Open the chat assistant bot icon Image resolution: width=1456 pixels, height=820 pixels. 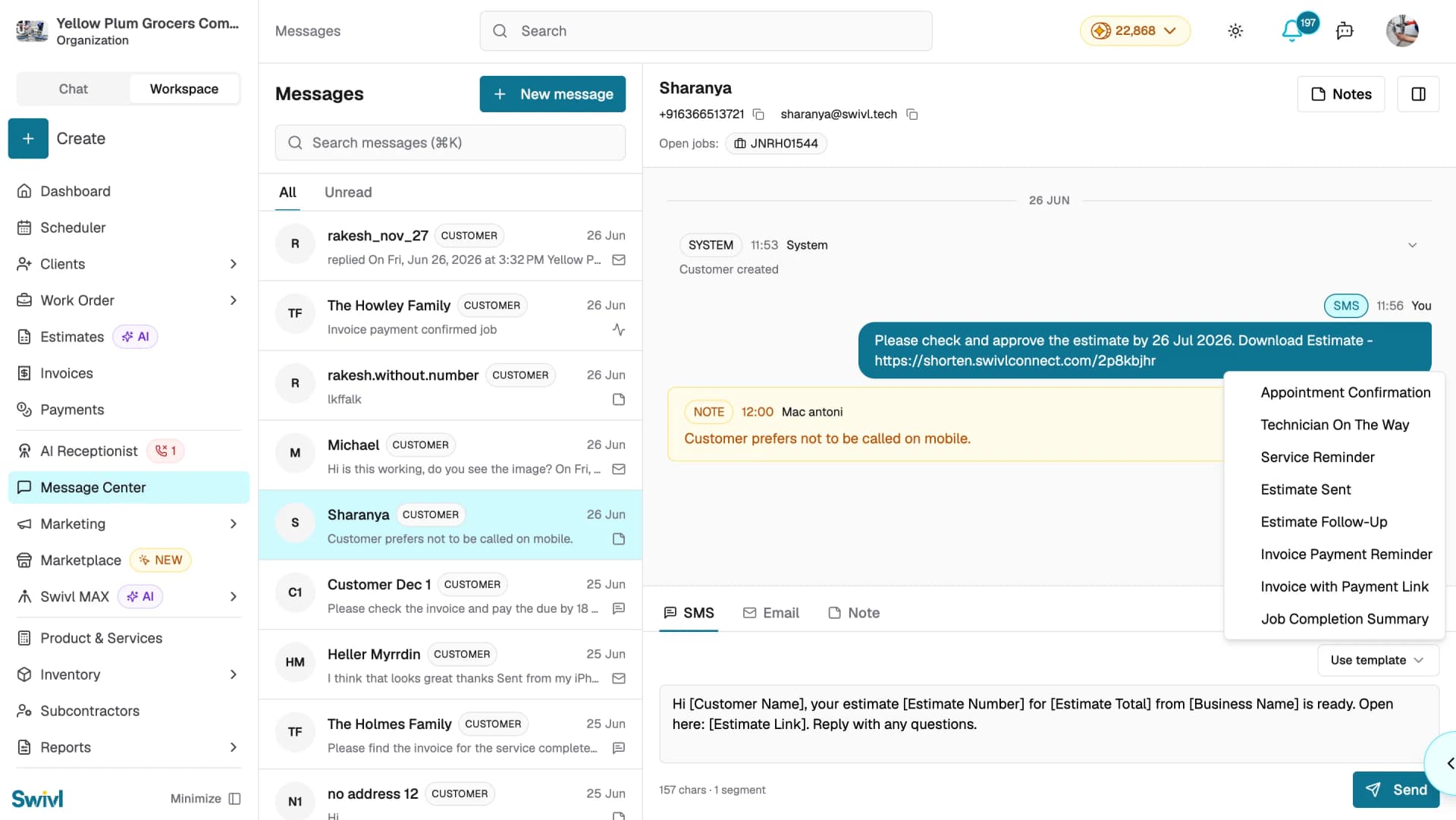click(1345, 31)
